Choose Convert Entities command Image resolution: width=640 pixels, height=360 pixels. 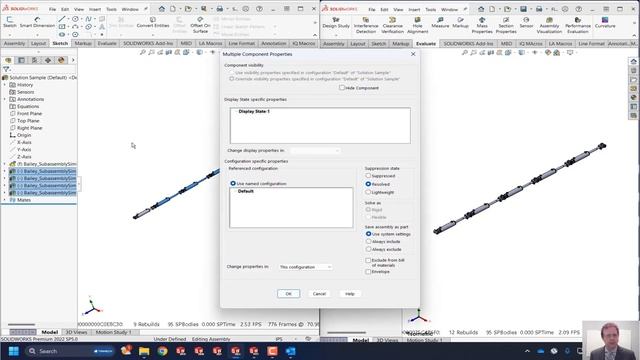[153, 22]
